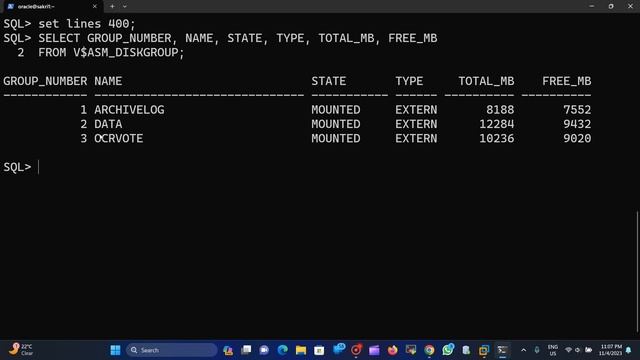
Task: Switch ENG US input language
Action: pyautogui.click(x=553, y=350)
